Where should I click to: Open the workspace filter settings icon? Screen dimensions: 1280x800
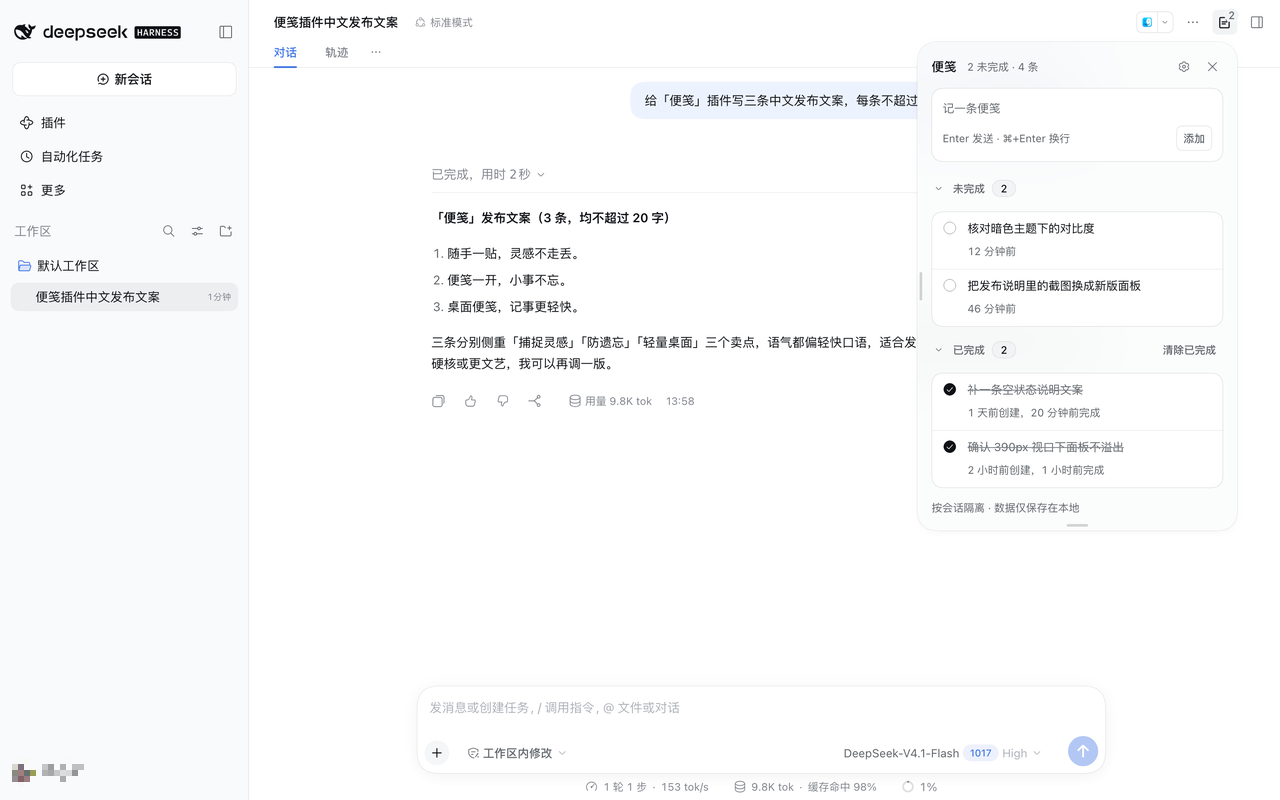[x=197, y=231]
